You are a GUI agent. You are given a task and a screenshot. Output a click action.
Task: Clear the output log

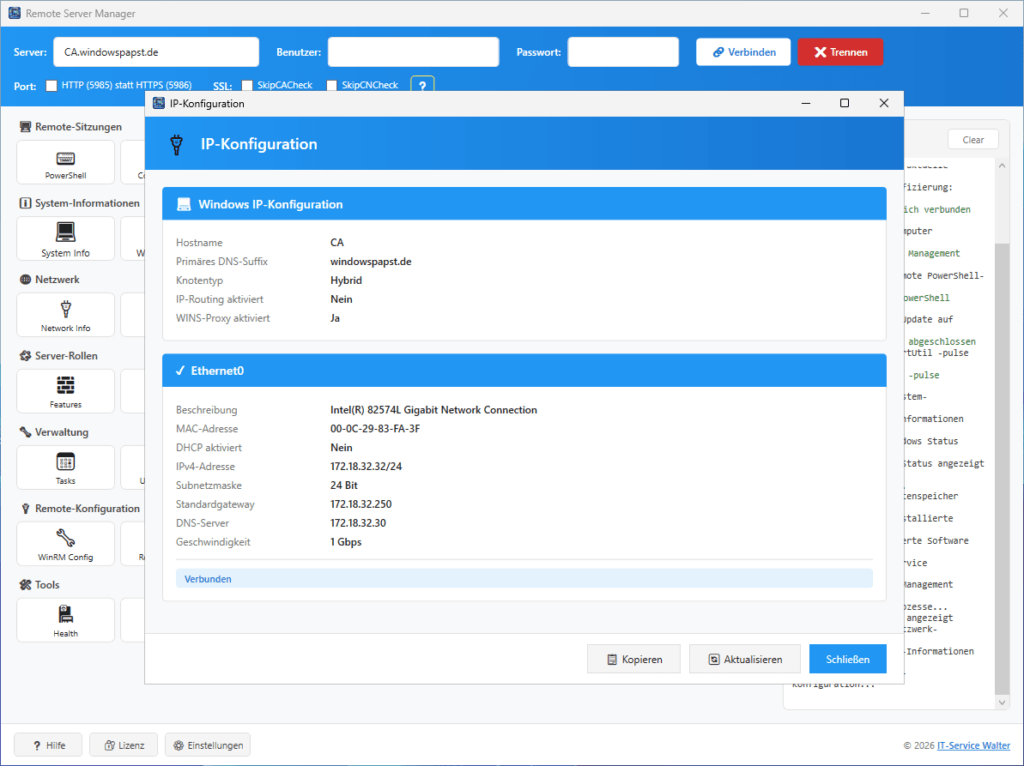coord(972,139)
